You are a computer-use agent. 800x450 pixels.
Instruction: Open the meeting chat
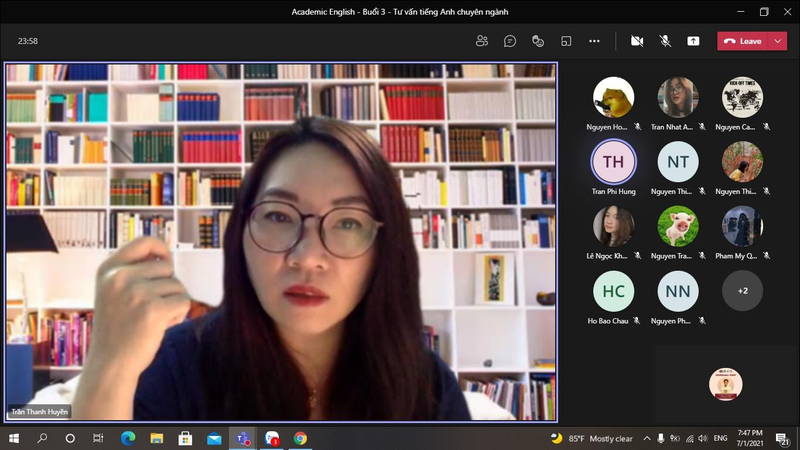[510, 41]
